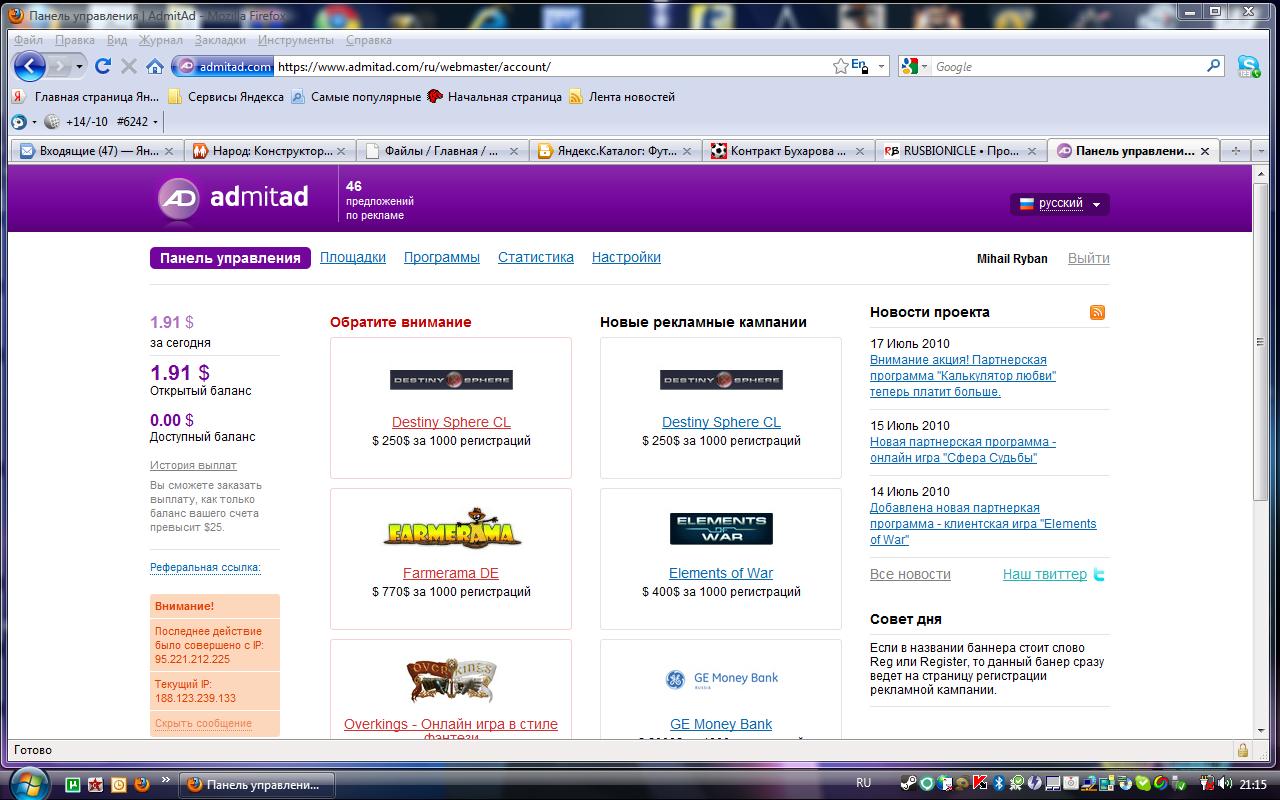Close the Входящие (47) tab
1280x800 pixels.
pyautogui.click(x=169, y=151)
